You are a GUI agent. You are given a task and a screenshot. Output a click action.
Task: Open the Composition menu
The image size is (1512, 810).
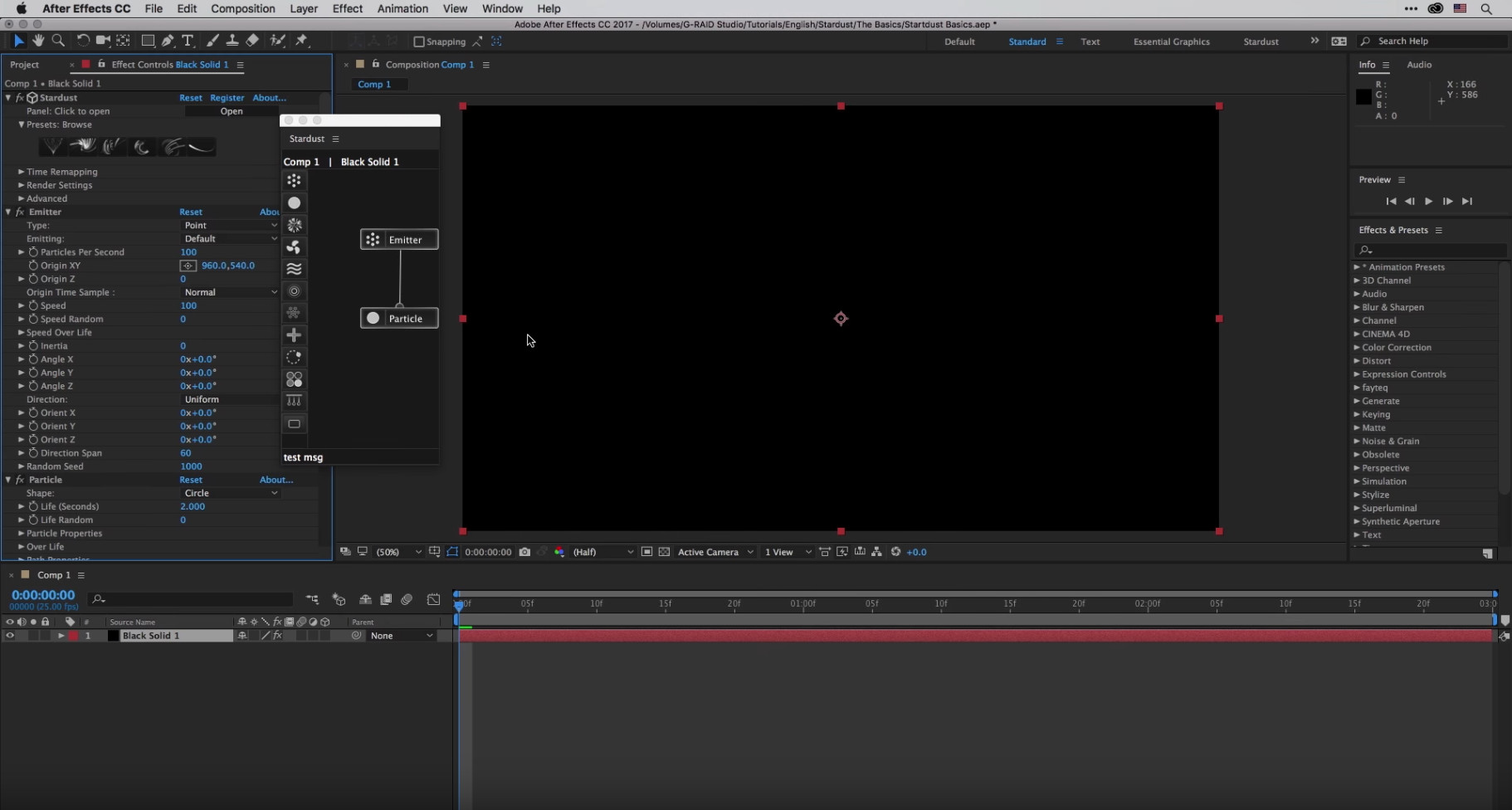coord(243,8)
